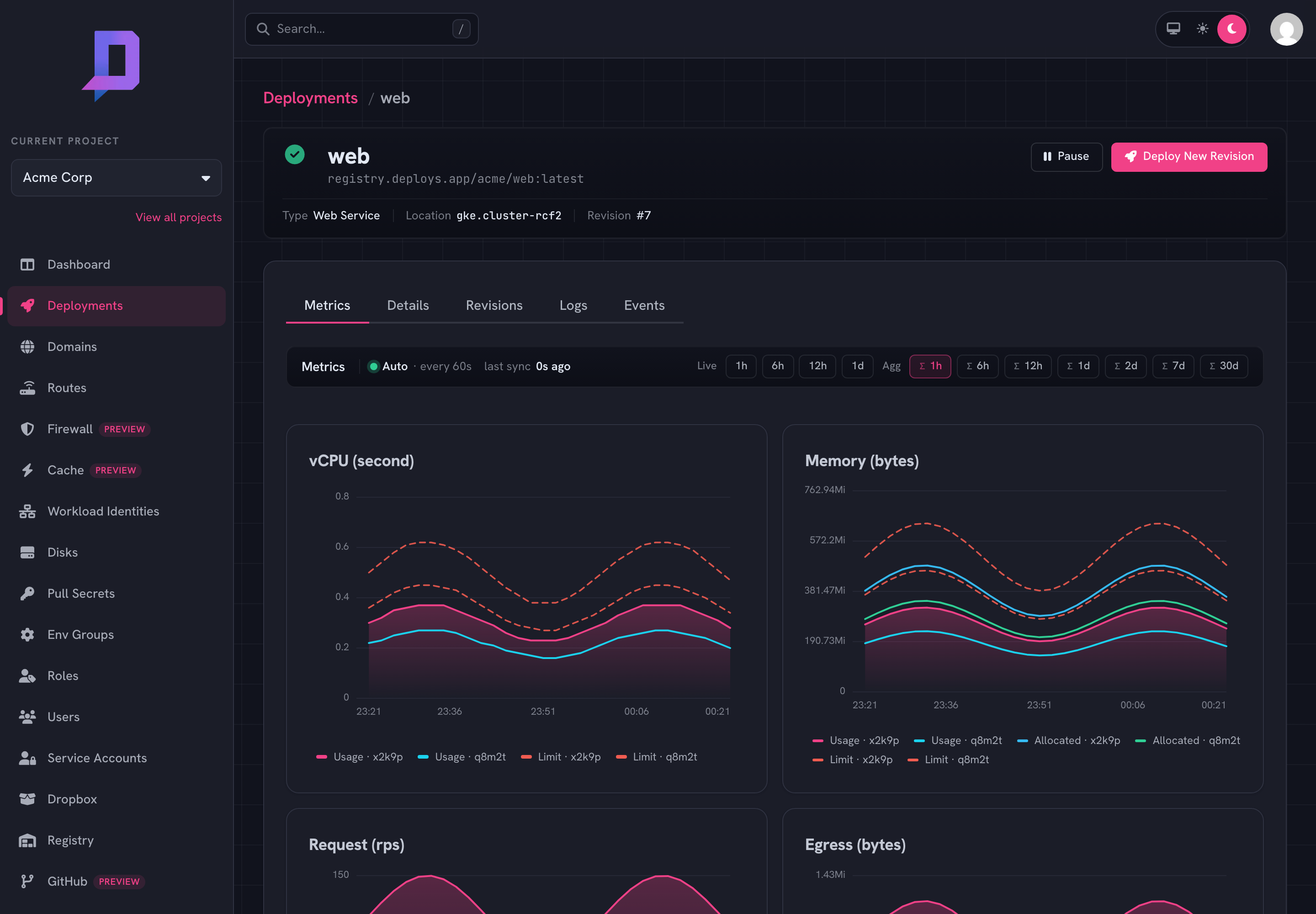Image resolution: width=1316 pixels, height=914 pixels.
Task: Select aggregated Σ 6h range
Action: (977, 367)
